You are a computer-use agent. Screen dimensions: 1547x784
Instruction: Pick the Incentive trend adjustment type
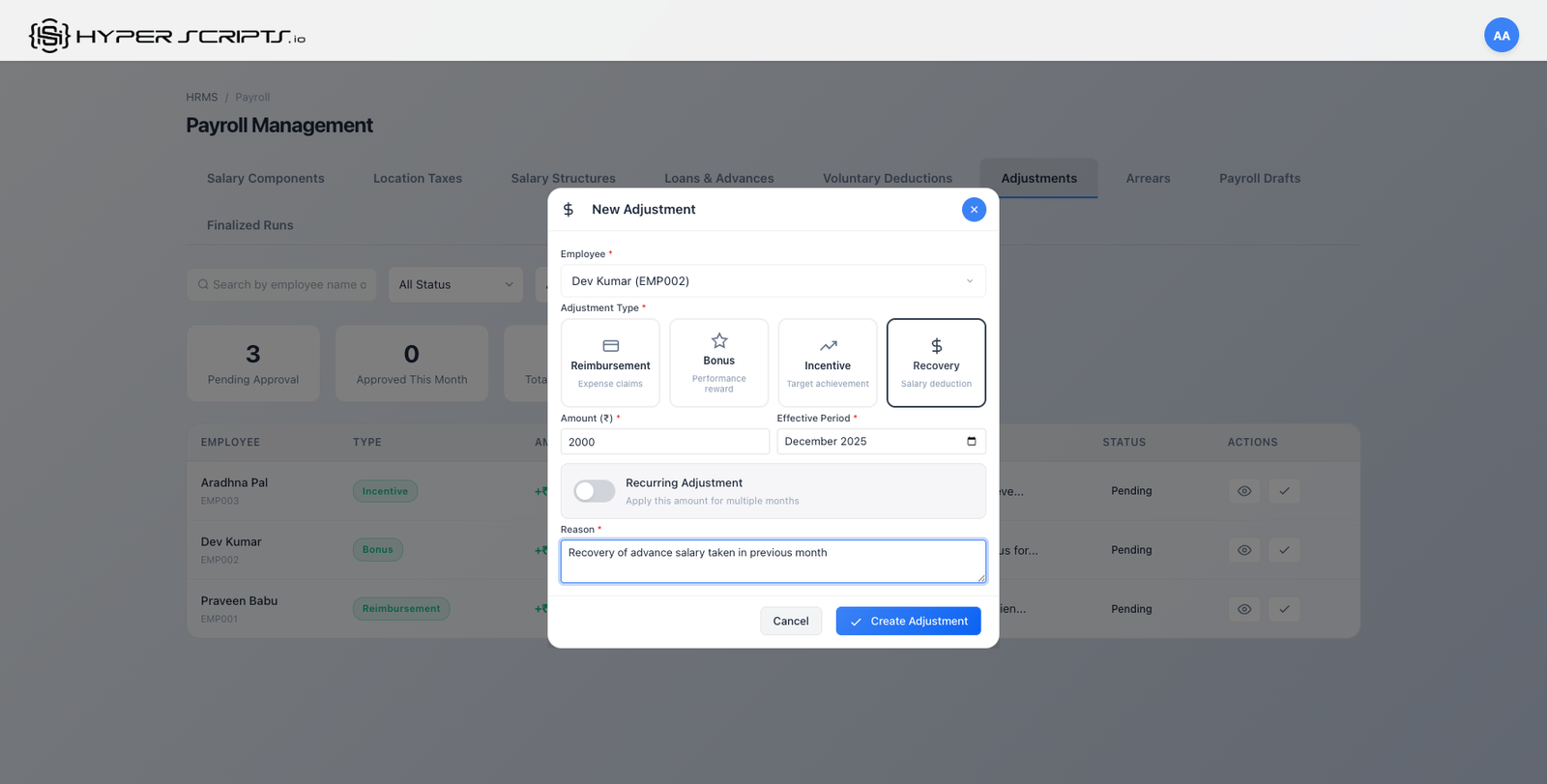click(828, 363)
